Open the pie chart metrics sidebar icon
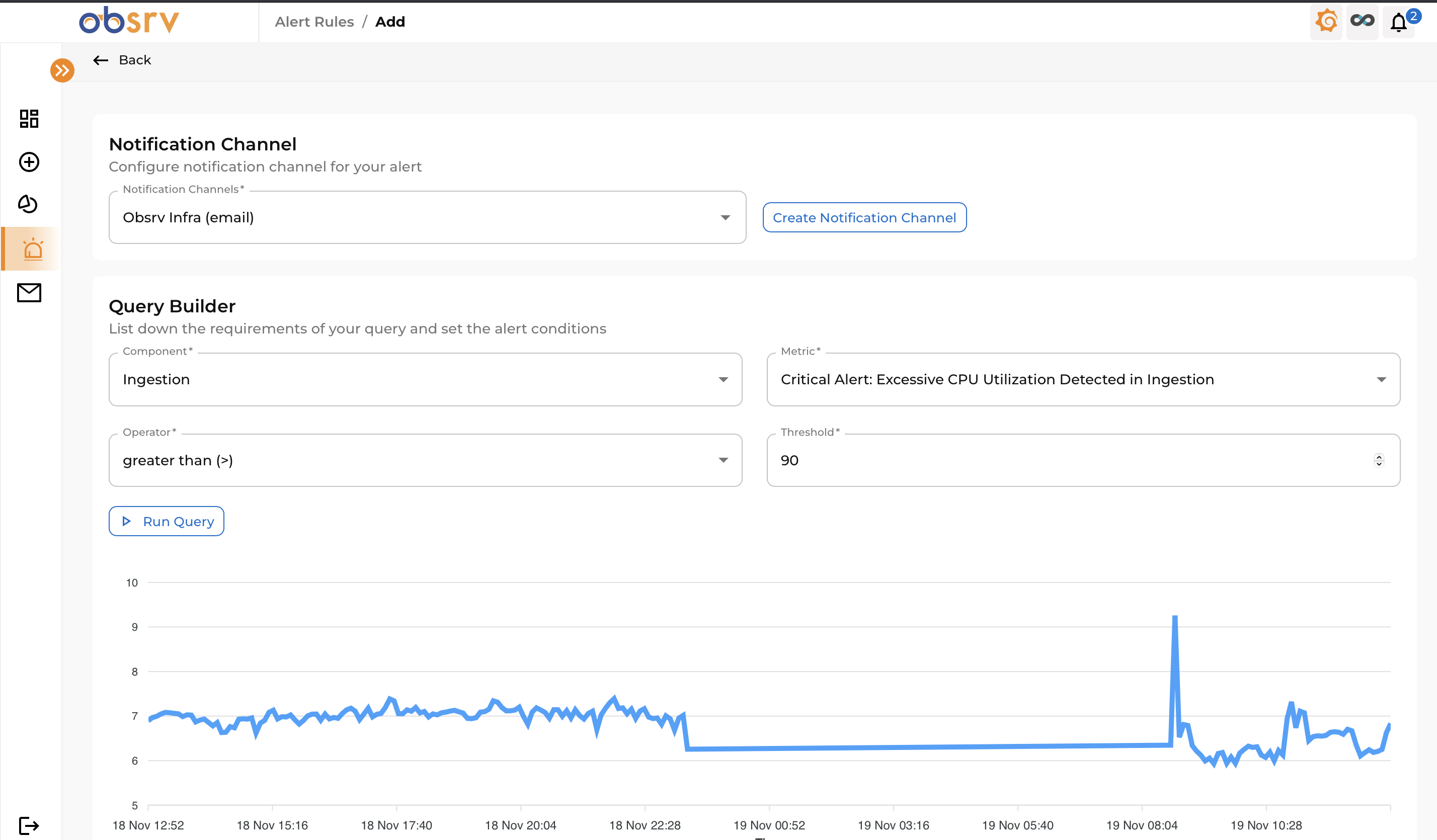Viewport: 1437px width, 840px height. [x=28, y=204]
